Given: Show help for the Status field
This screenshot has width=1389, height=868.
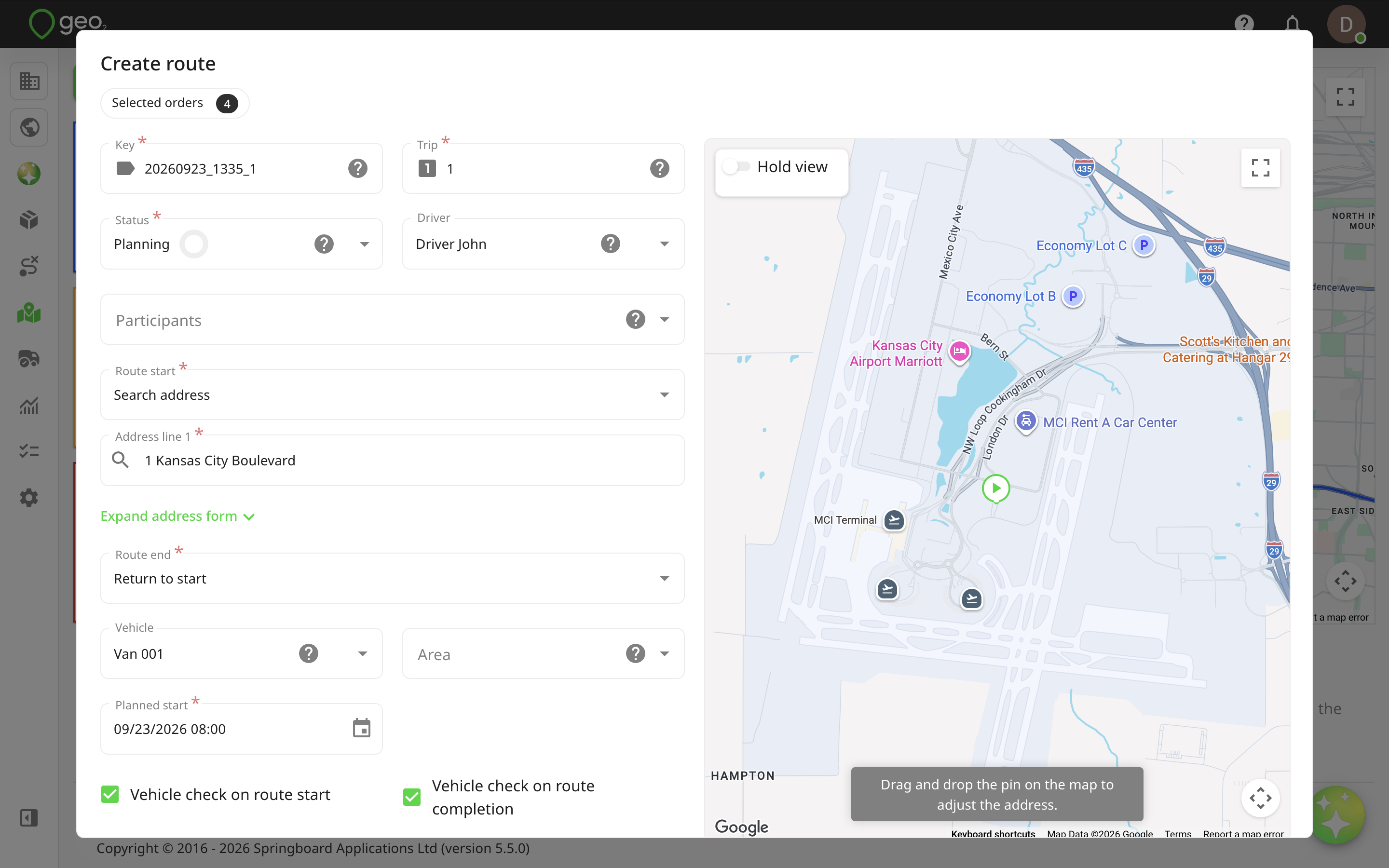Looking at the screenshot, I should click(x=324, y=244).
